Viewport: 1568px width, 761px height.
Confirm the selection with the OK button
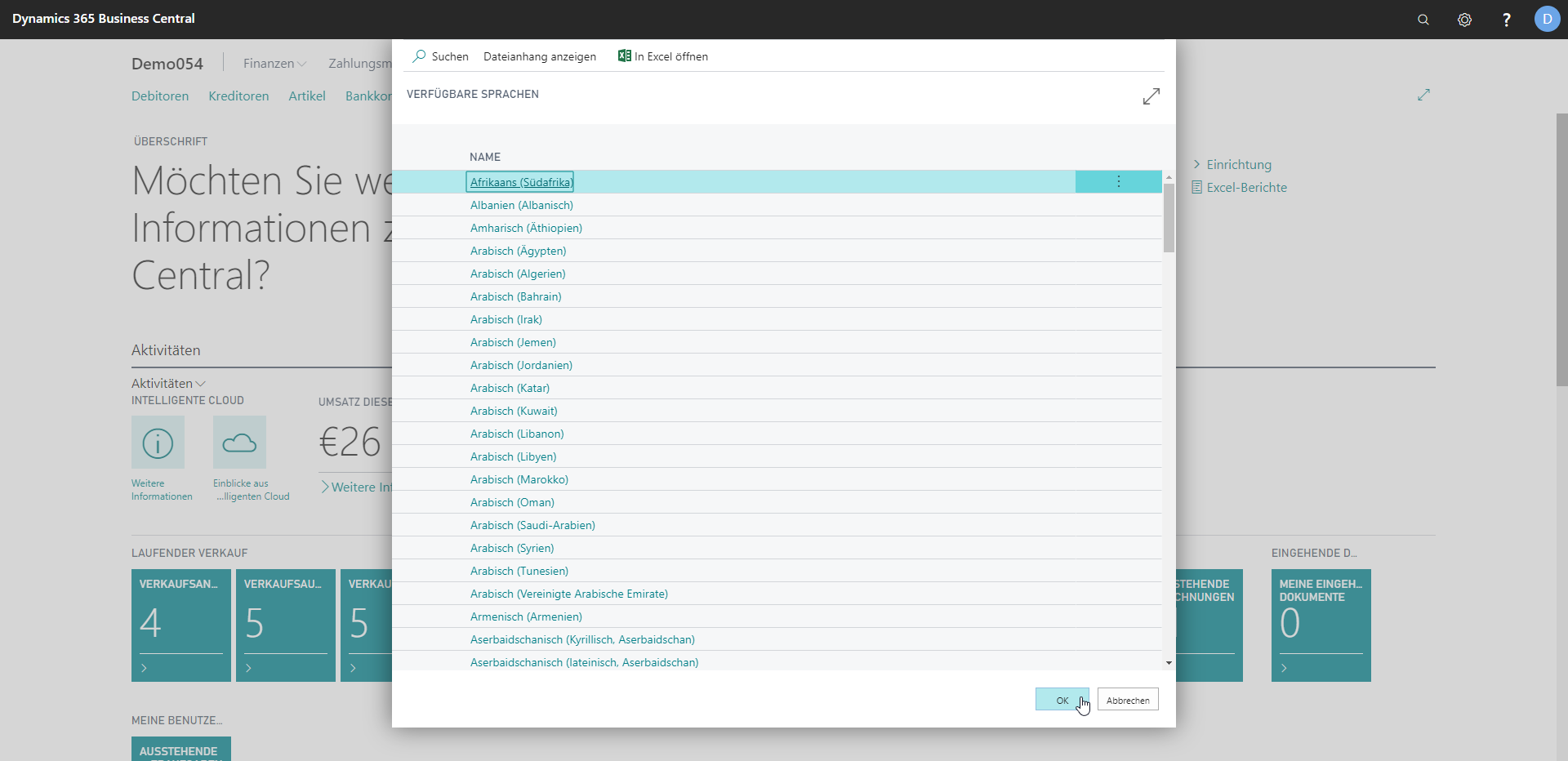pos(1062,700)
